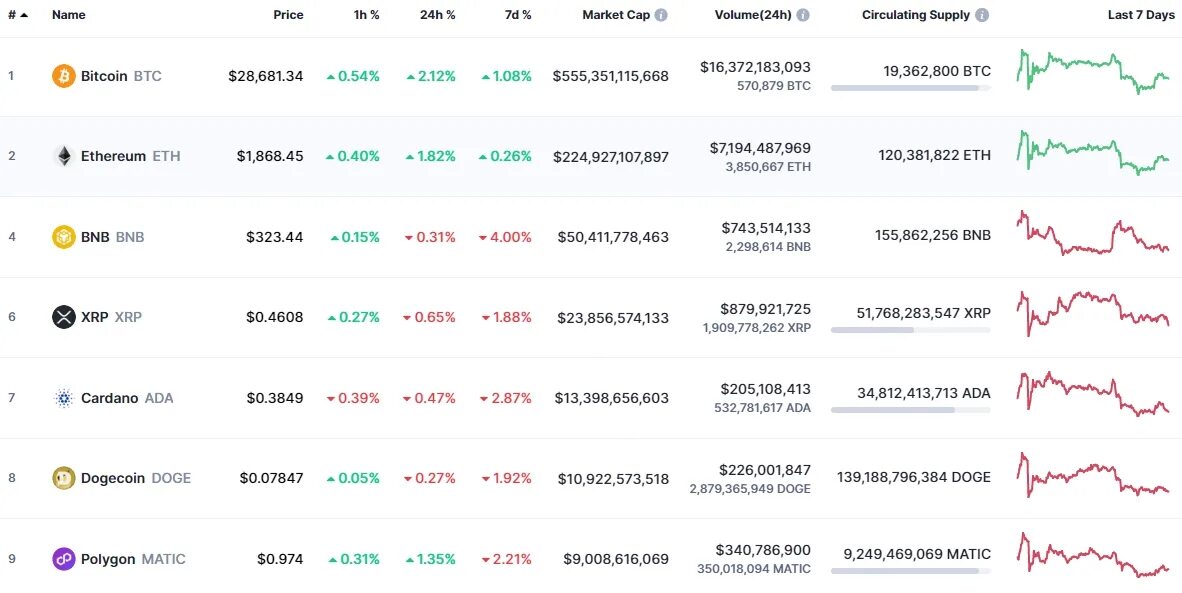Sort by the 7d % column header
This screenshot has height=593, width=1182.
(x=516, y=15)
